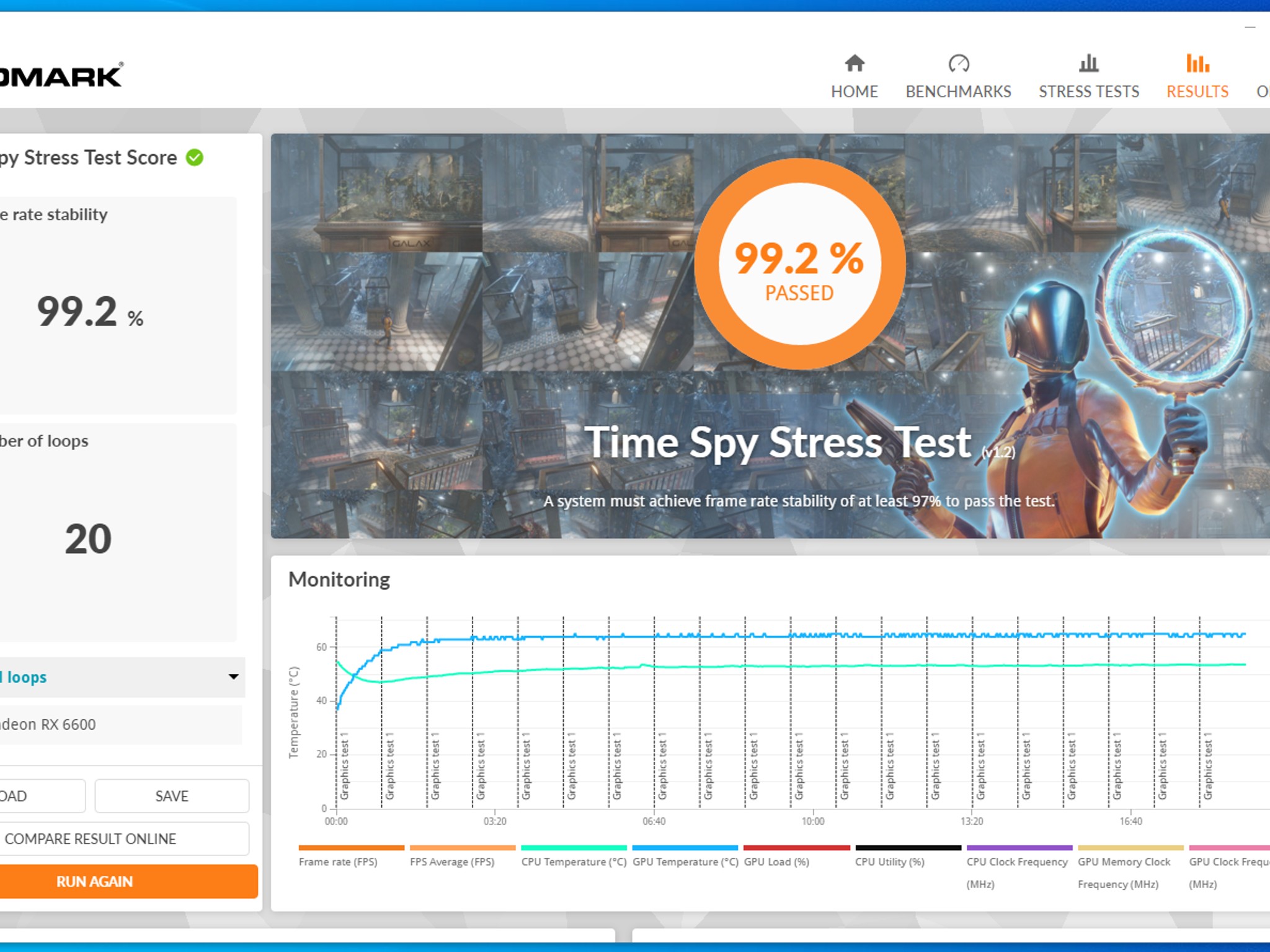Click the CPU Utility black swatch
Screen dimensions: 1270x952
tap(908, 848)
